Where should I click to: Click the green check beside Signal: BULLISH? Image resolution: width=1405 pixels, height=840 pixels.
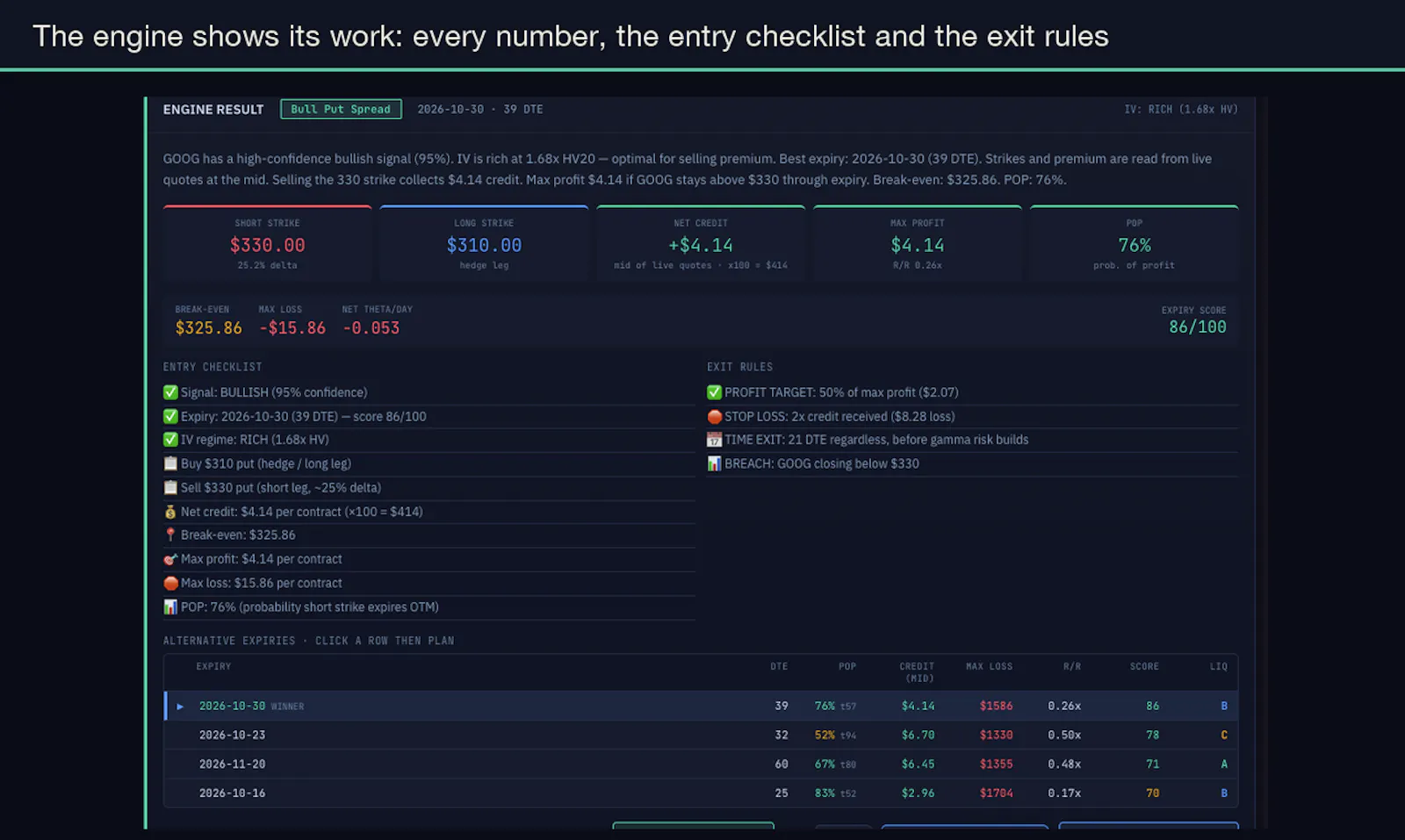[170, 392]
